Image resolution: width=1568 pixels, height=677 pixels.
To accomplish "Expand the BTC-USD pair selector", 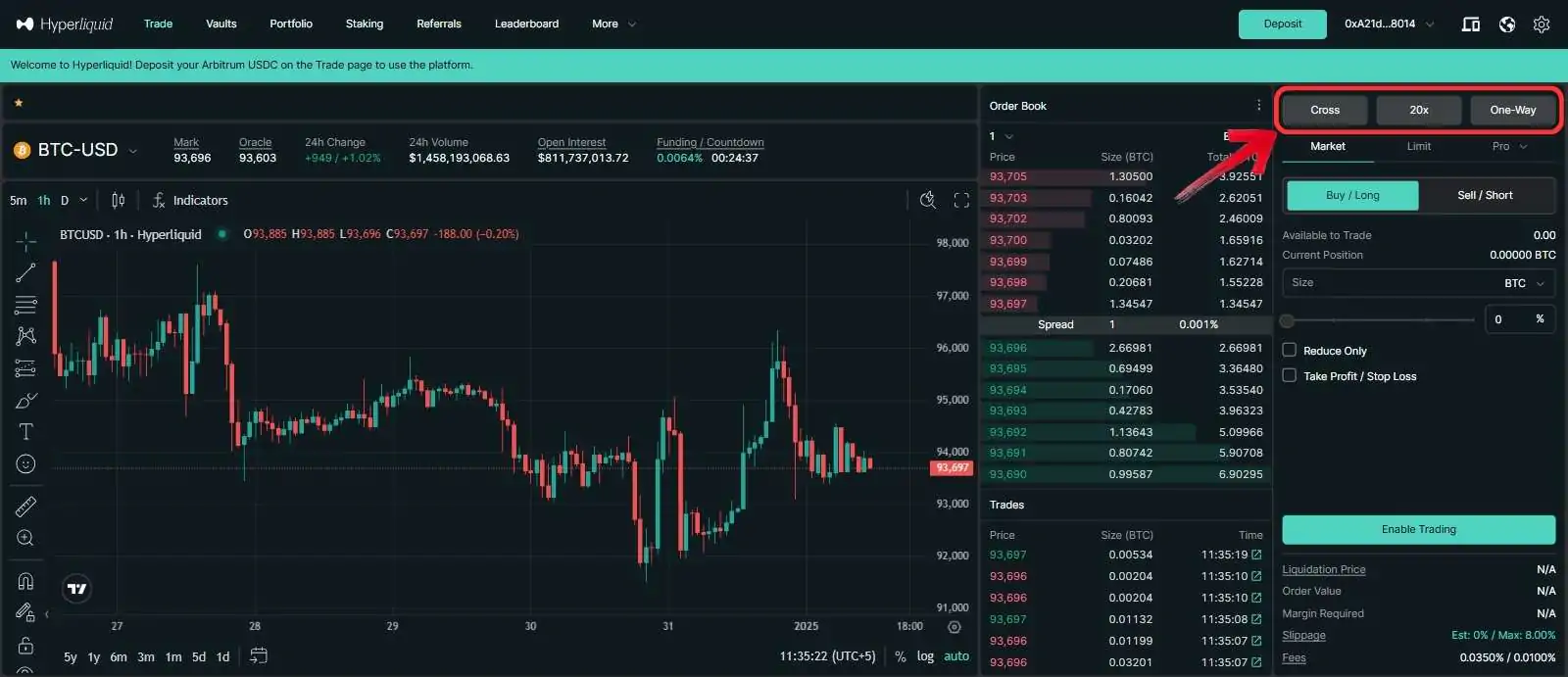I will click(x=133, y=151).
